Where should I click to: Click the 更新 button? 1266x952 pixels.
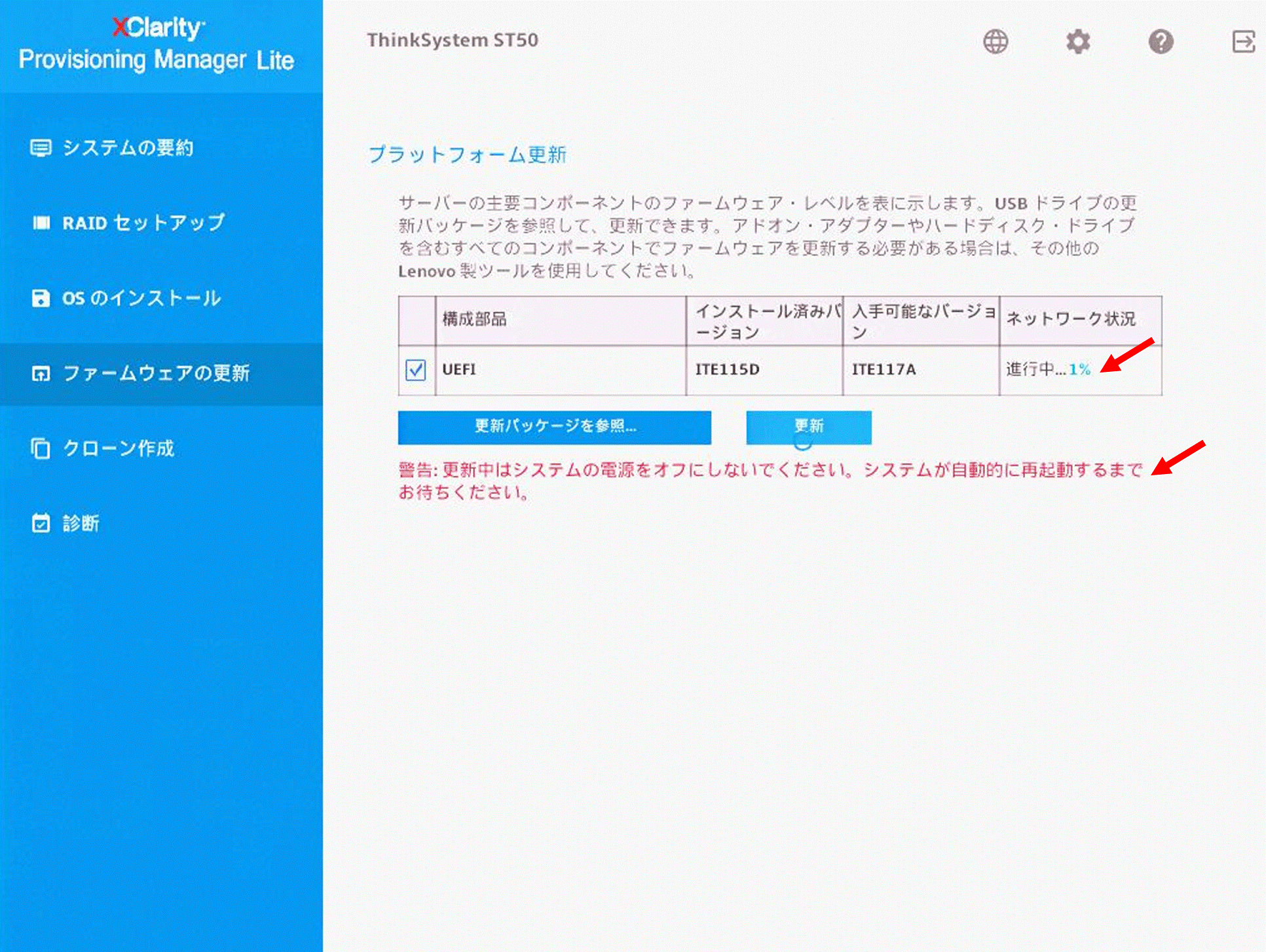[x=809, y=428]
